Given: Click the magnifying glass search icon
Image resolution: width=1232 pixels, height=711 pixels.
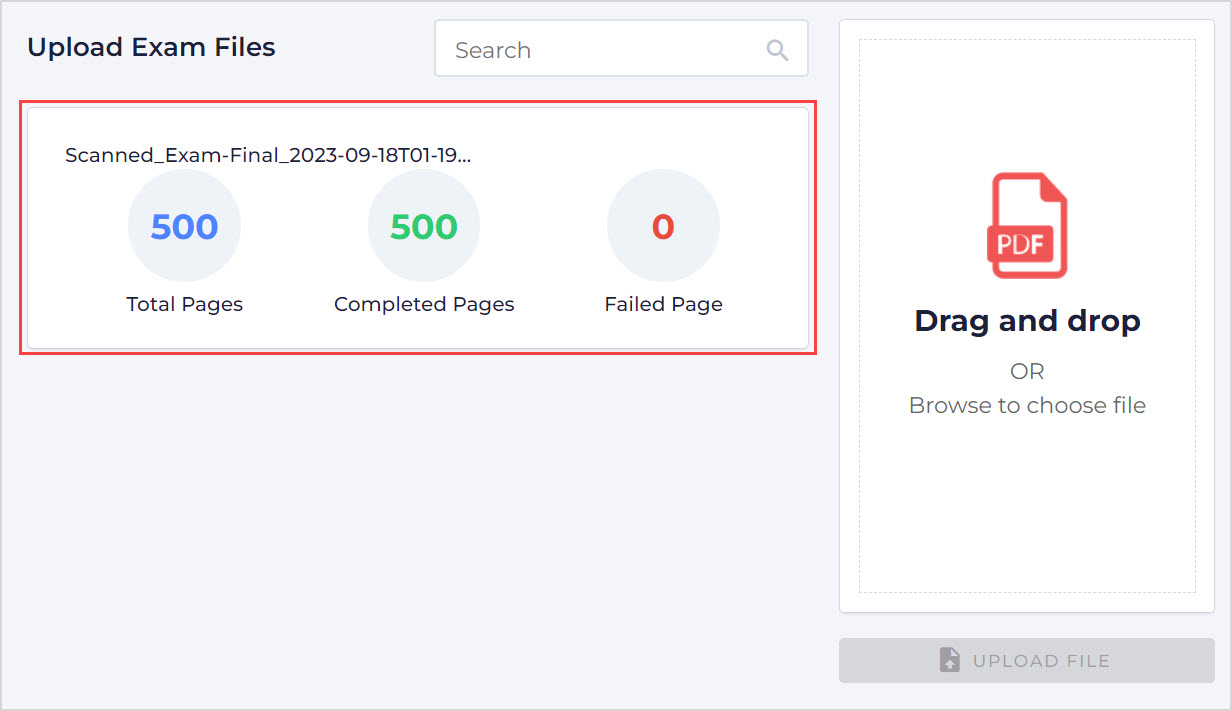Looking at the screenshot, I should [x=777, y=50].
